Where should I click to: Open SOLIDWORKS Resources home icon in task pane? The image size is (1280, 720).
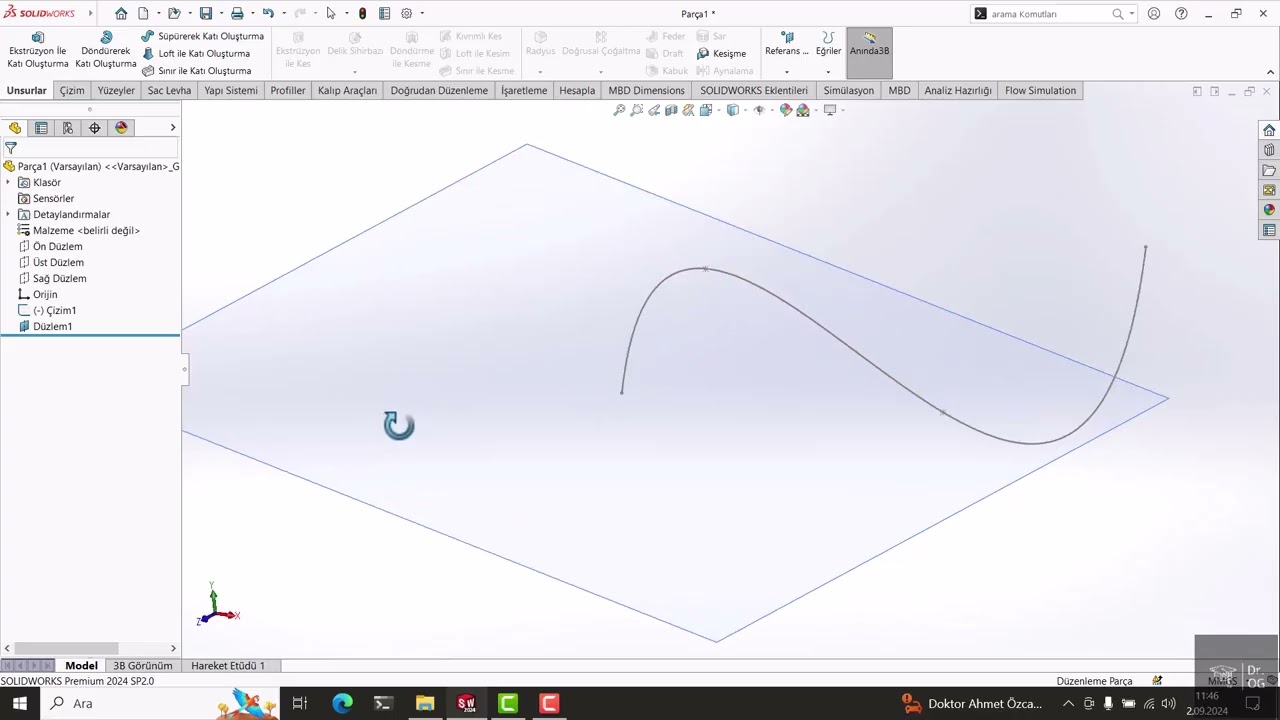click(1269, 130)
